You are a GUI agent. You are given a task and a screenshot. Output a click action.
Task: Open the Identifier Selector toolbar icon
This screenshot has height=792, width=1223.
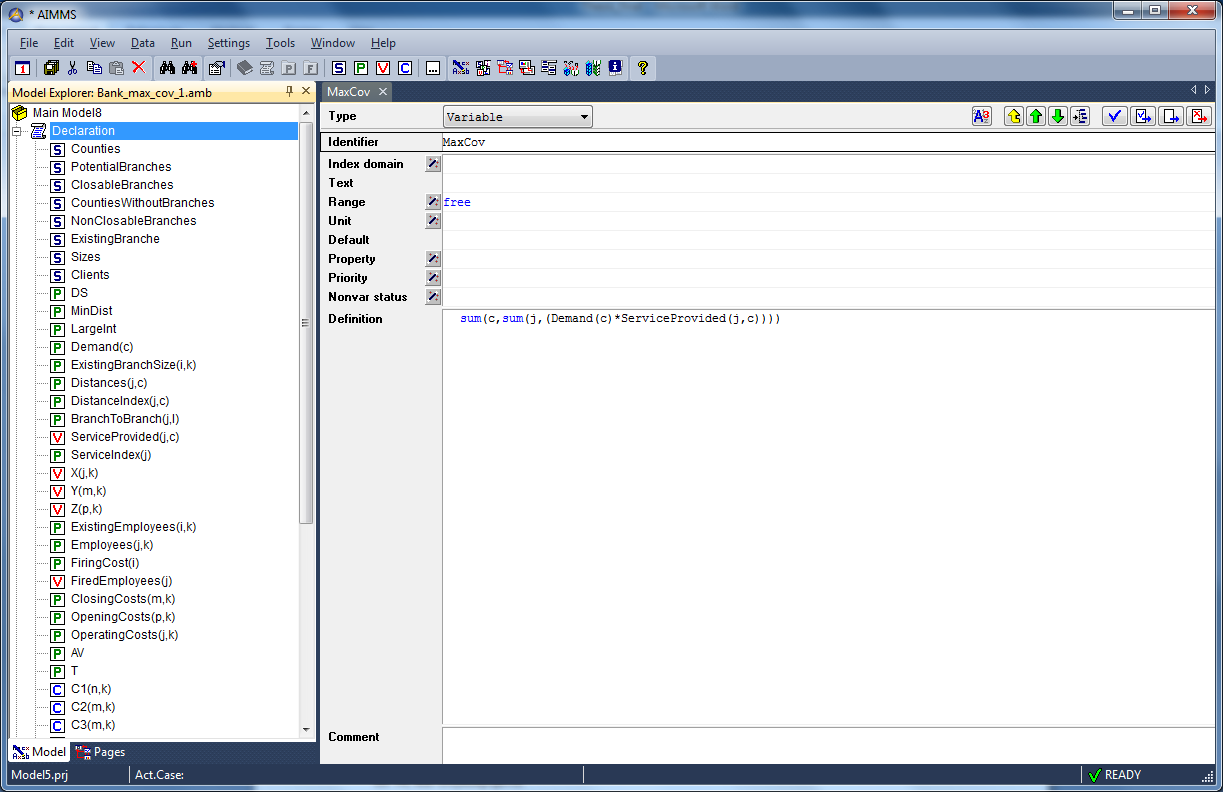pos(483,68)
